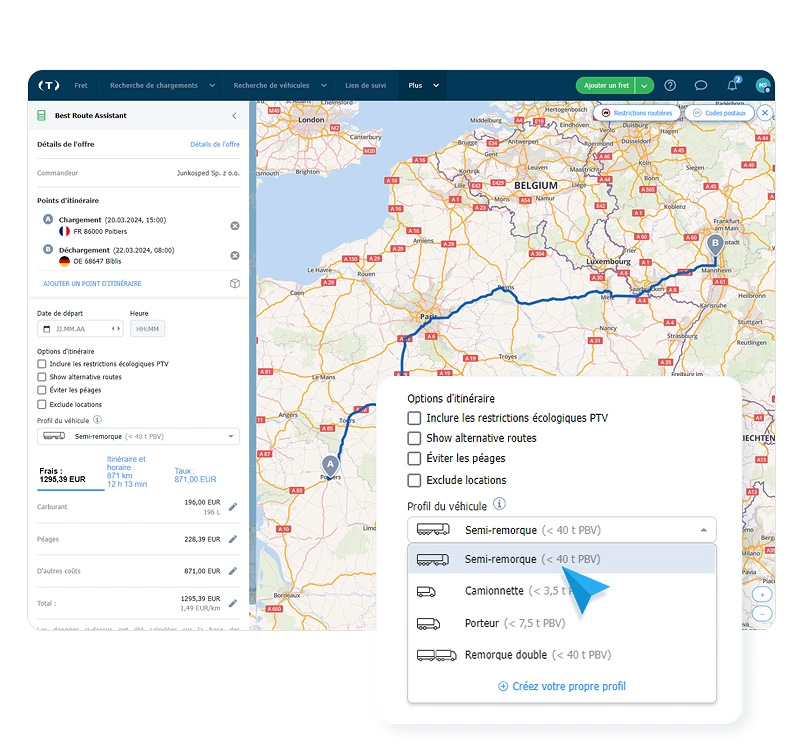
Task: Click the plus icon for Créez votre propre profil
Action: coord(503,686)
